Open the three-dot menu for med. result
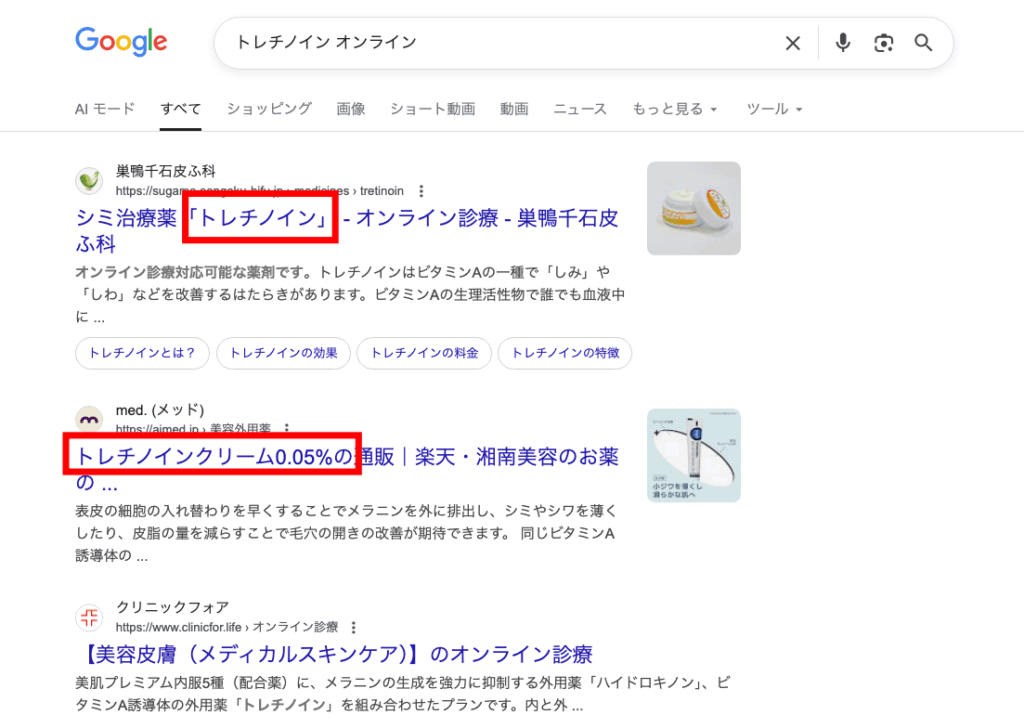This screenshot has height=728, width=1024. (x=289, y=430)
